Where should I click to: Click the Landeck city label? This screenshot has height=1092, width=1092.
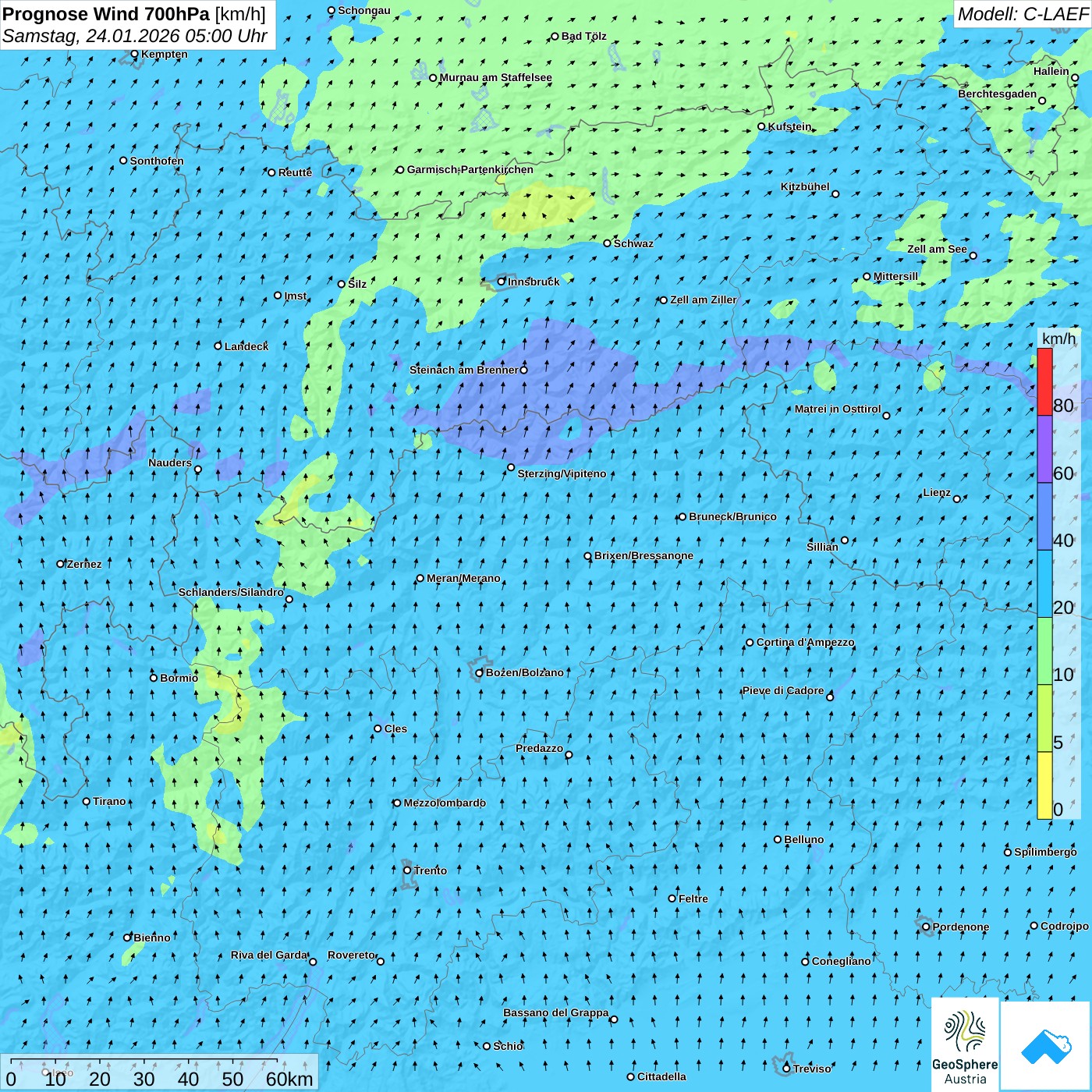coord(246,346)
